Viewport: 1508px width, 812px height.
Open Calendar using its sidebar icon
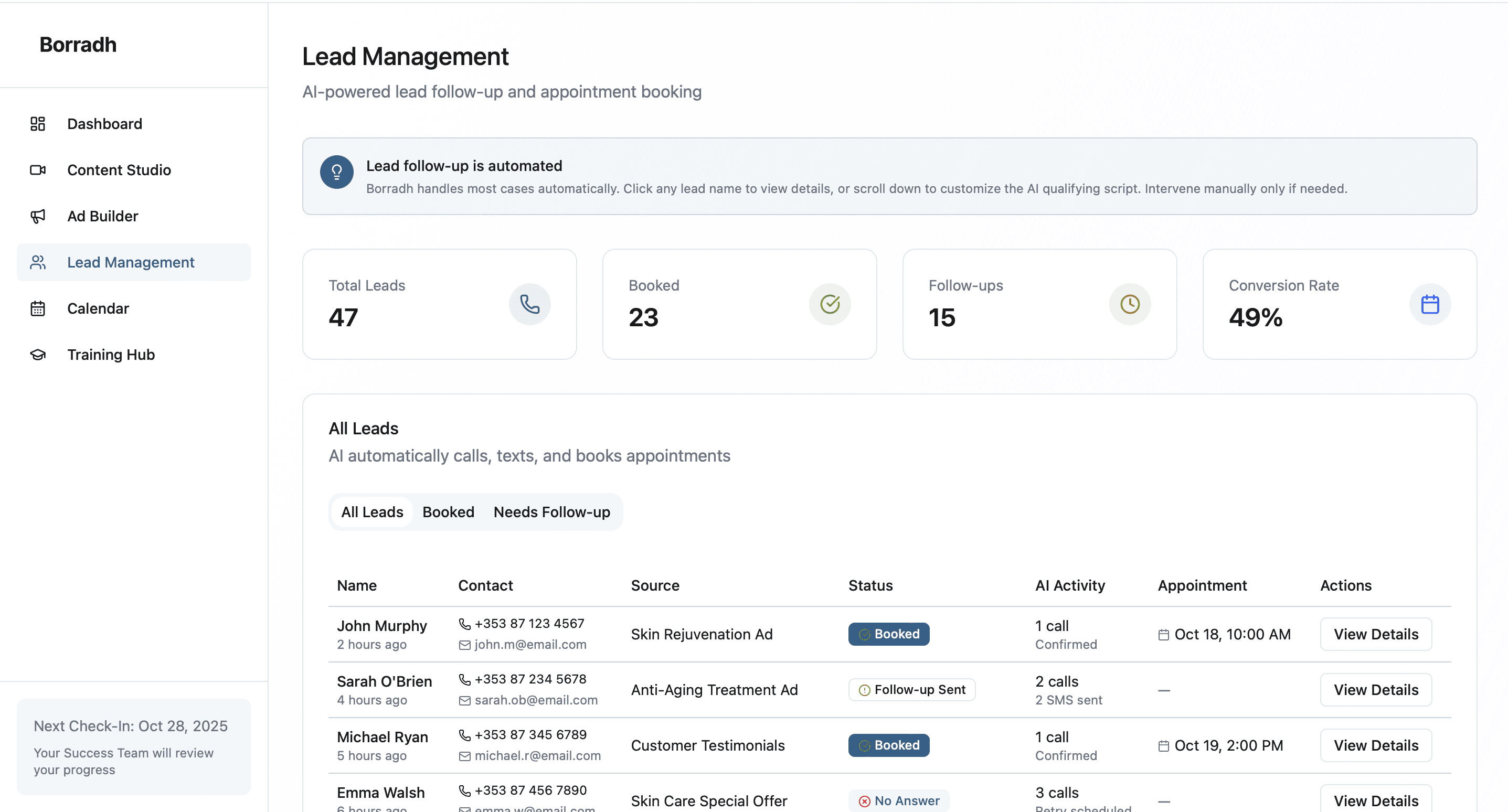(37, 308)
